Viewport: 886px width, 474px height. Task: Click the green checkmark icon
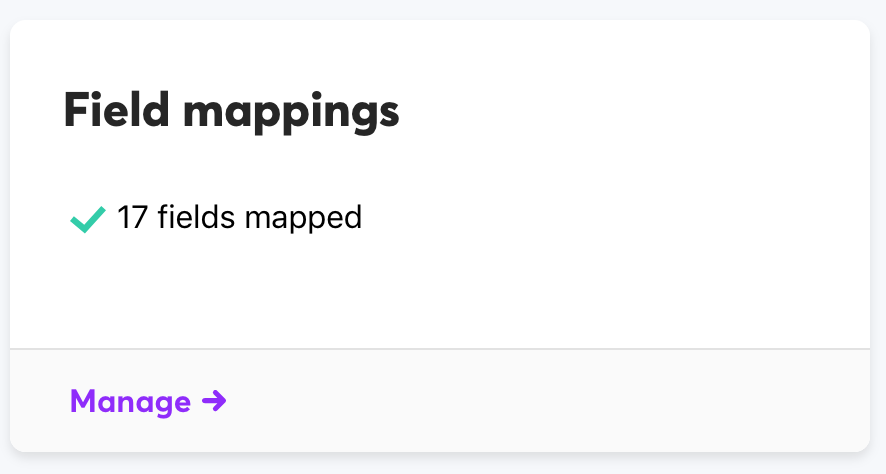(88, 218)
